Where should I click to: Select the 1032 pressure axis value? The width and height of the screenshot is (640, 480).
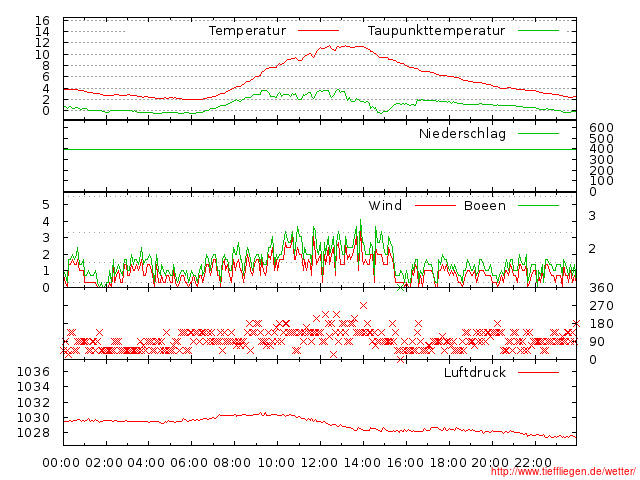pyautogui.click(x=33, y=402)
